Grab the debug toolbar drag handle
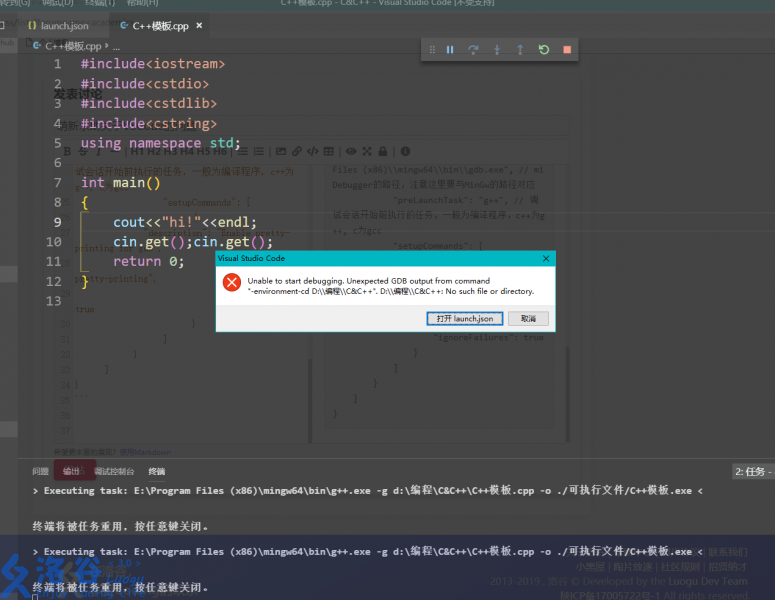Viewport: 775px width, 600px height. pyautogui.click(x=432, y=49)
